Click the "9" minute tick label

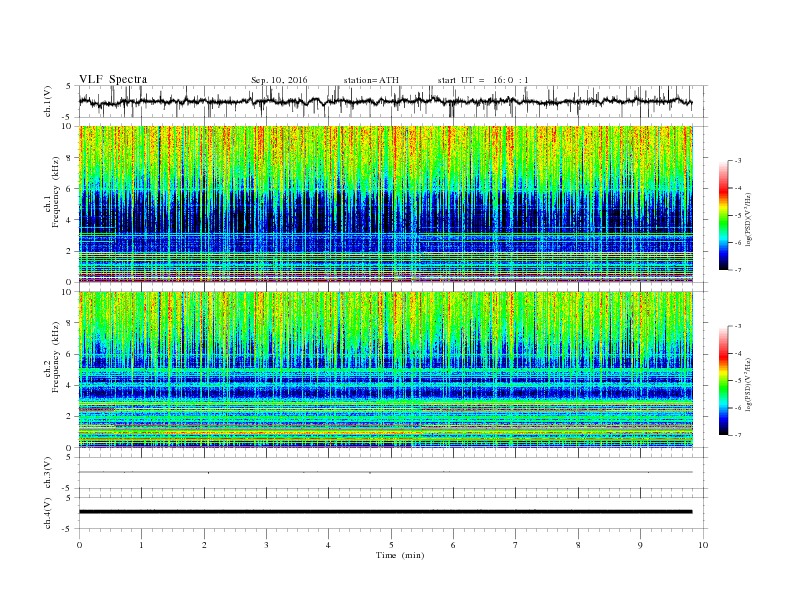[x=640, y=545]
